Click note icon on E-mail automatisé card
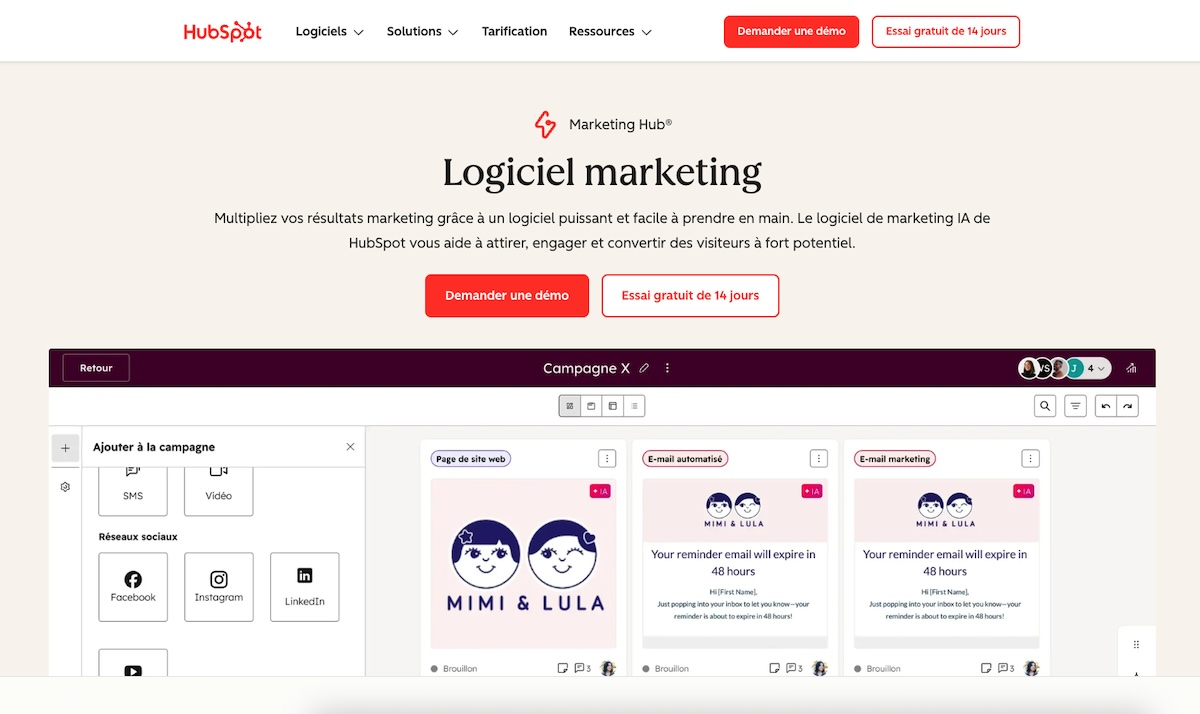Viewport: 1200px width, 714px height. pos(775,668)
